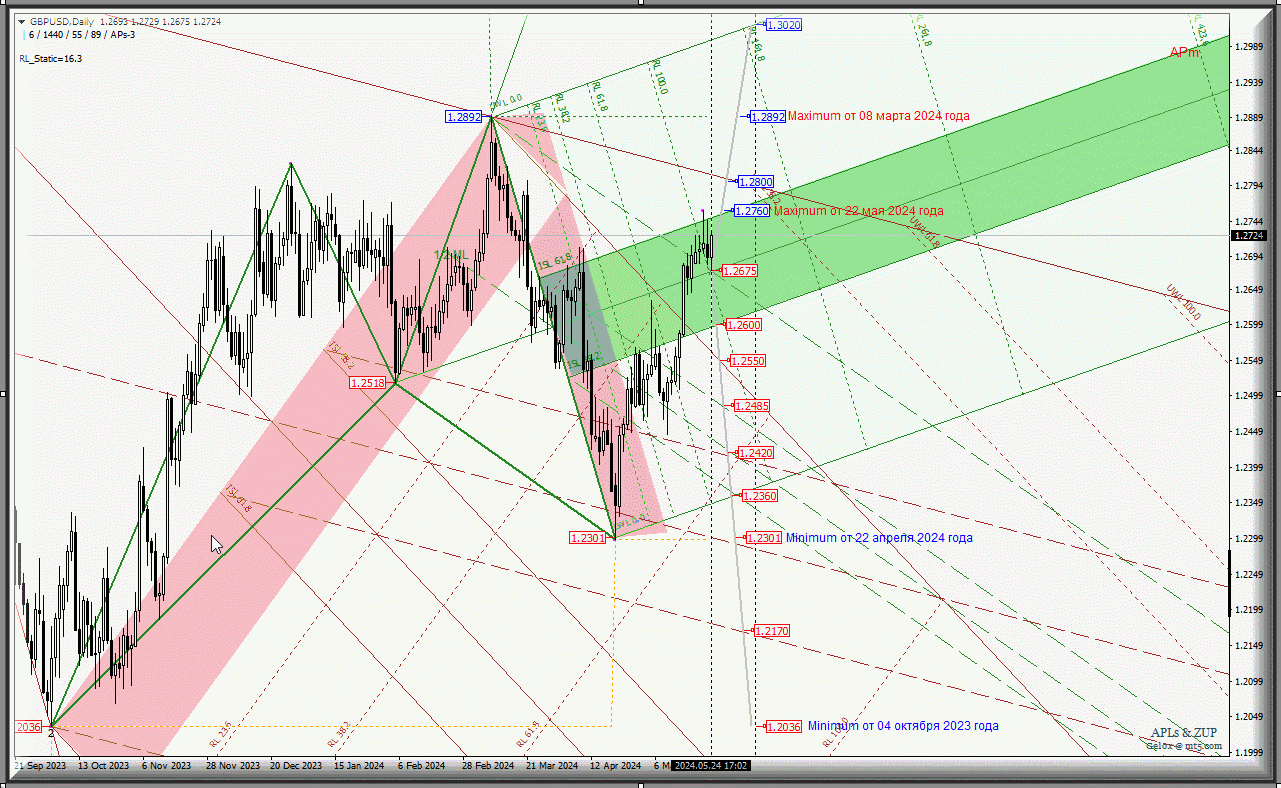Select the 'Maximum от 22 мая 2024 года' label
The height and width of the screenshot is (788, 1281).
coord(858,211)
